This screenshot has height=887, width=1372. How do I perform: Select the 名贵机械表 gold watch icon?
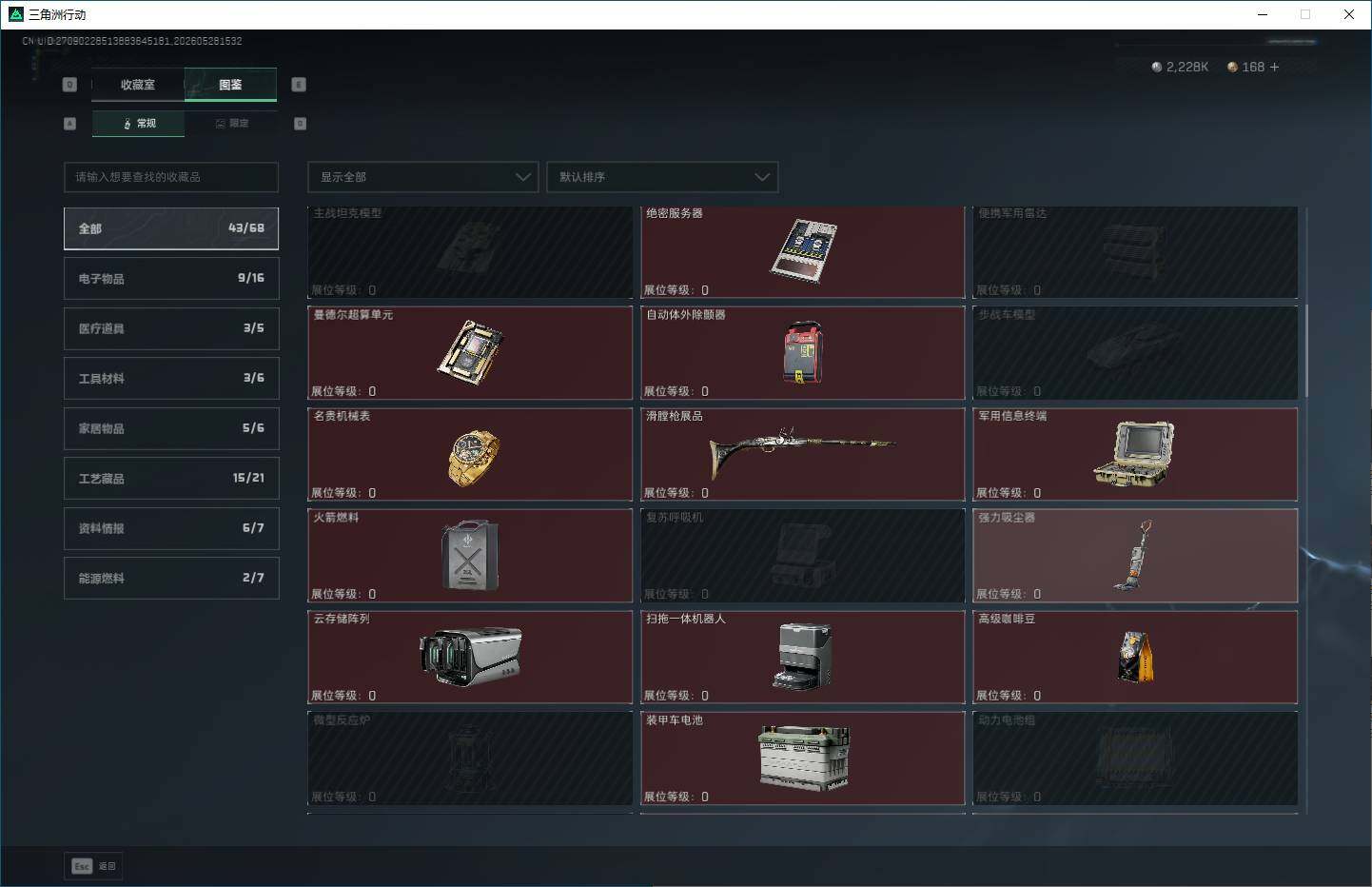point(473,457)
